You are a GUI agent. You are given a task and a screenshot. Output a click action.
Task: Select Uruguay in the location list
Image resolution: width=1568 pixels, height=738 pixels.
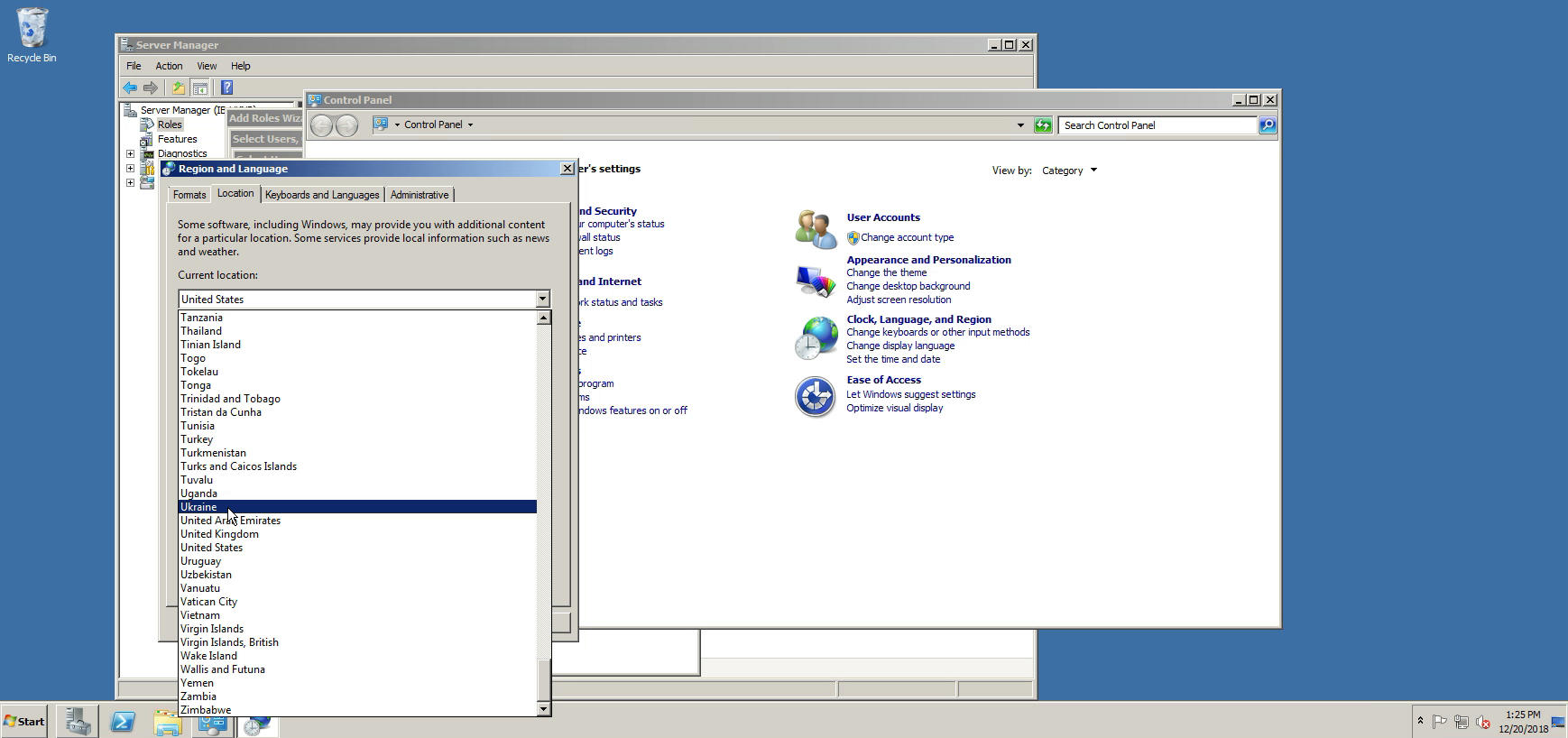(x=357, y=561)
